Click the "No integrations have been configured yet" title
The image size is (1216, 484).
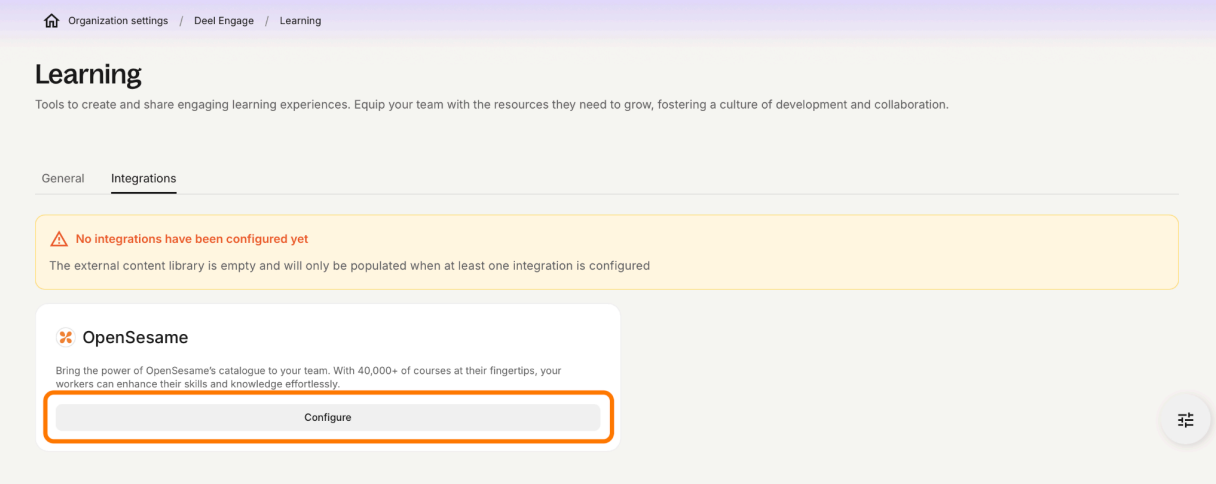coord(192,240)
